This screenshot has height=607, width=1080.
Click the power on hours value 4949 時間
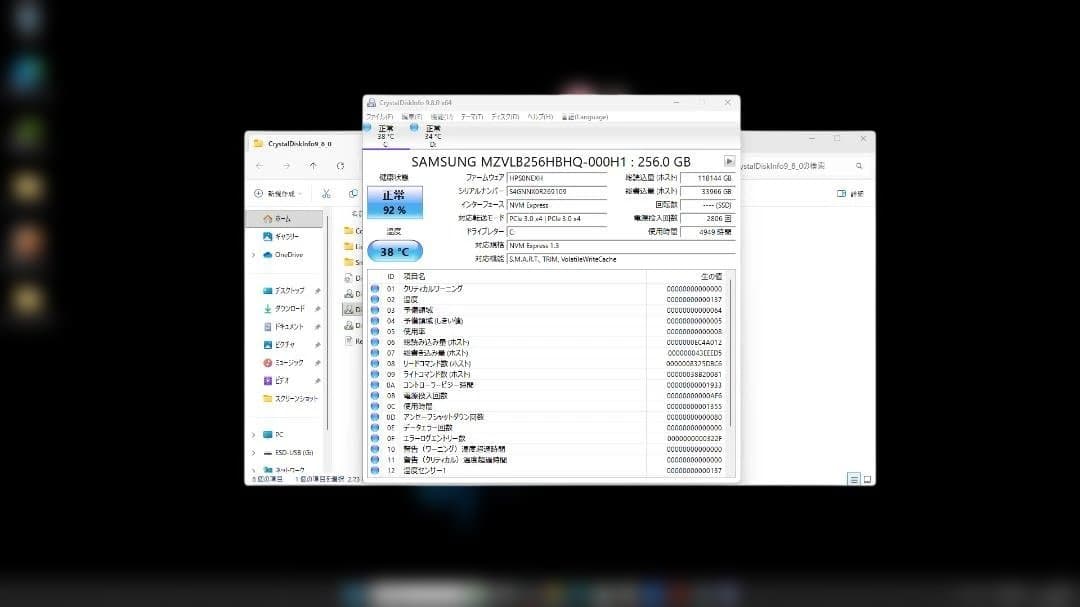coord(707,232)
